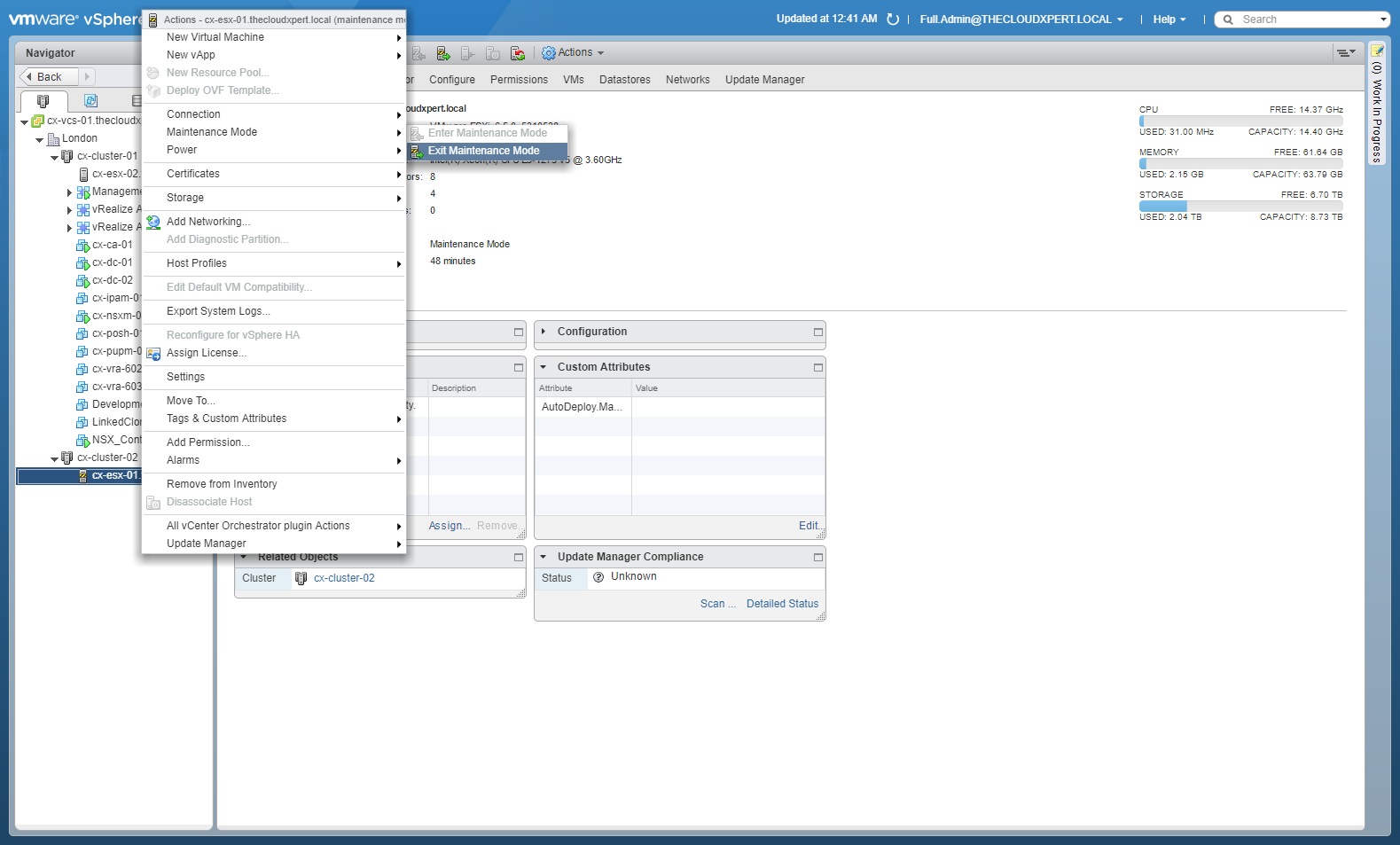Image resolution: width=1400 pixels, height=845 pixels.
Task: Click the Add Networking globe icon
Action: coord(153,223)
